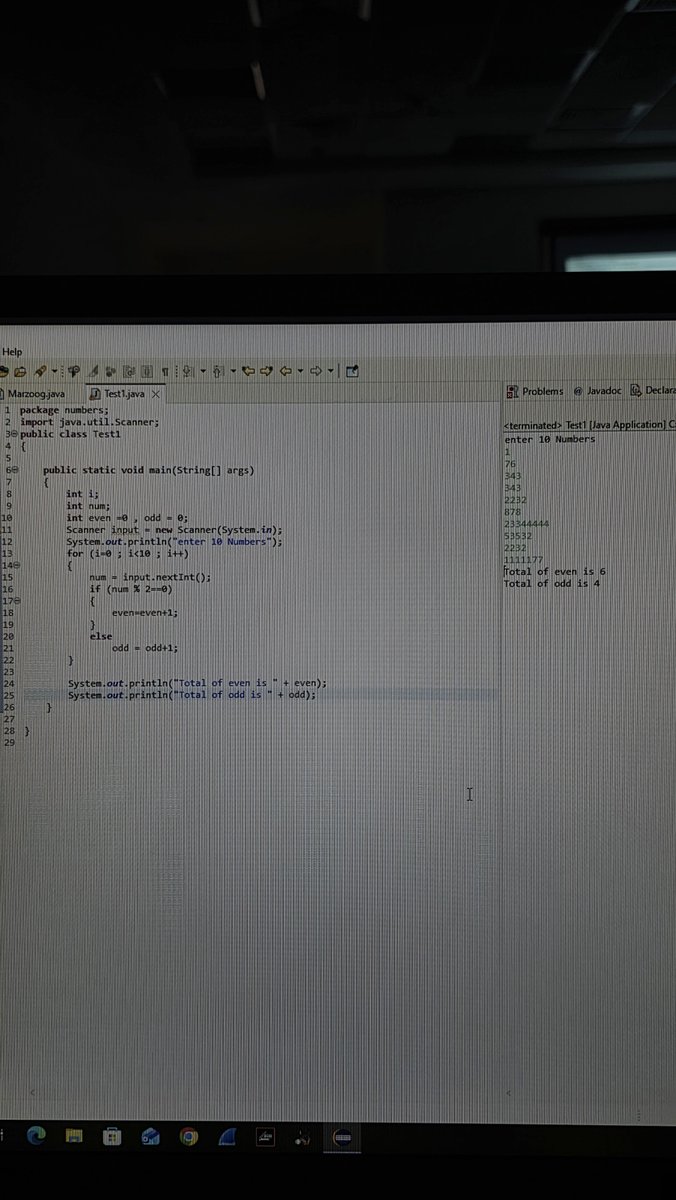Click console input value 1111177
Image resolution: width=676 pixels, height=1200 pixels.
pos(524,559)
